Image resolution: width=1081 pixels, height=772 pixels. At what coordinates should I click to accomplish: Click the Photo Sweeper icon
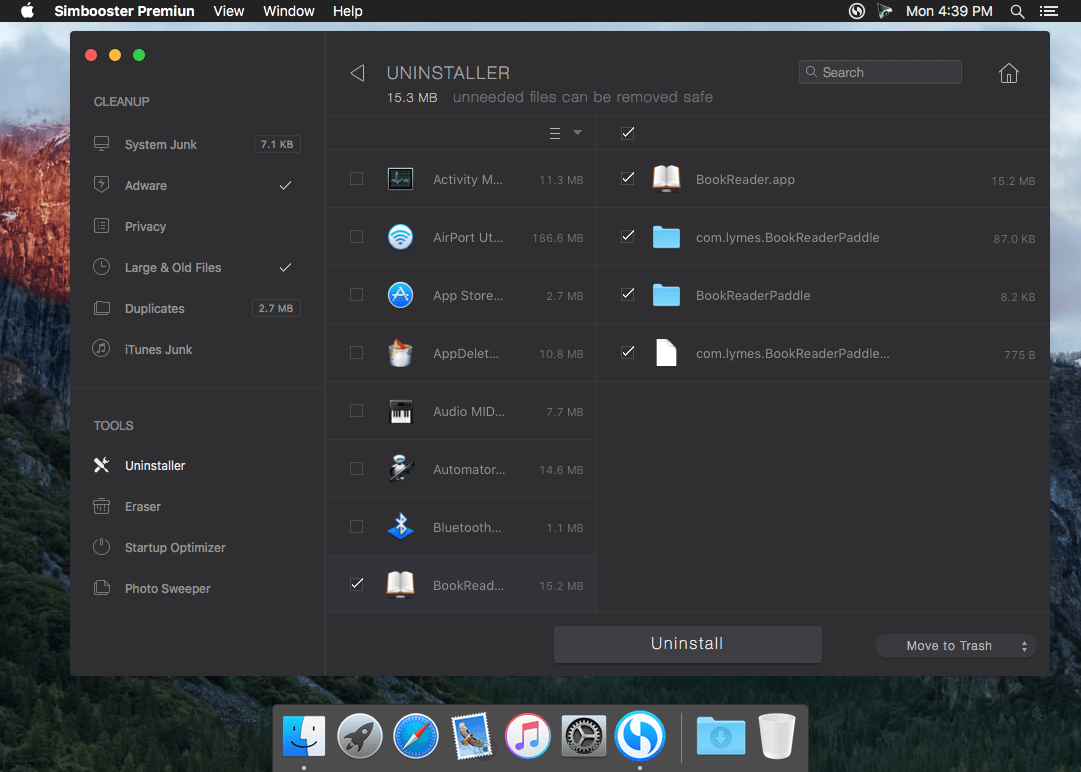pos(101,588)
